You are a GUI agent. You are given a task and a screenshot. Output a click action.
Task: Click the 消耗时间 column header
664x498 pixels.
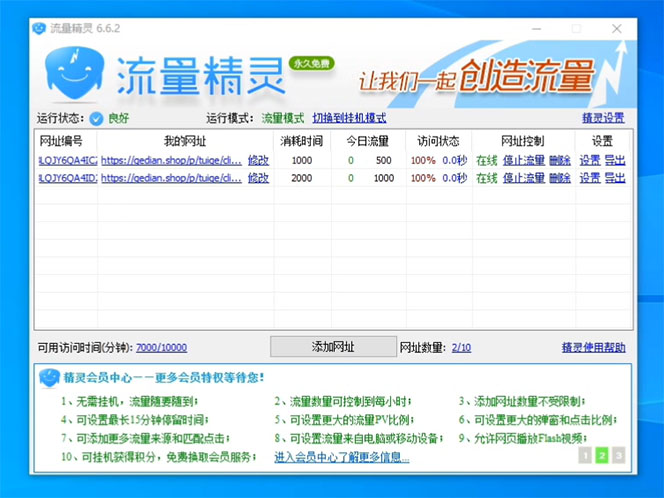pos(301,141)
